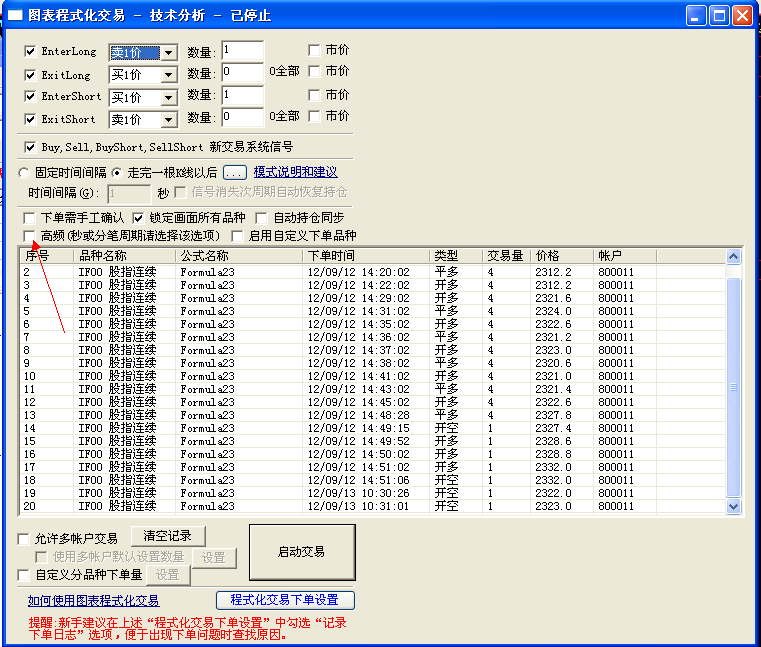Open the EnterLong price type dropdown
761x647 pixels.
pyautogui.click(x=168, y=53)
